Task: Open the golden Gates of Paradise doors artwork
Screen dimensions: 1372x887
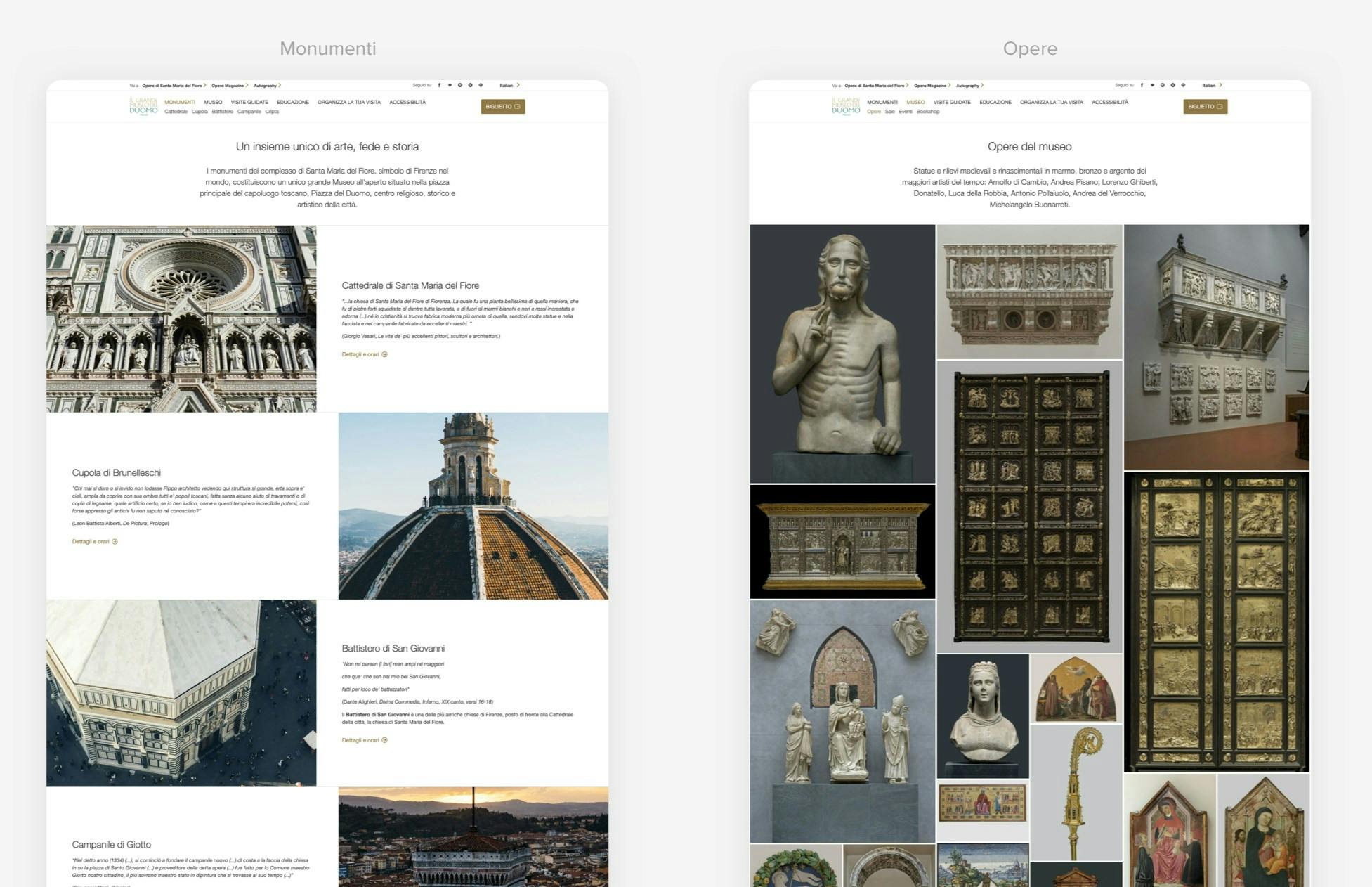Action: coord(1216,622)
